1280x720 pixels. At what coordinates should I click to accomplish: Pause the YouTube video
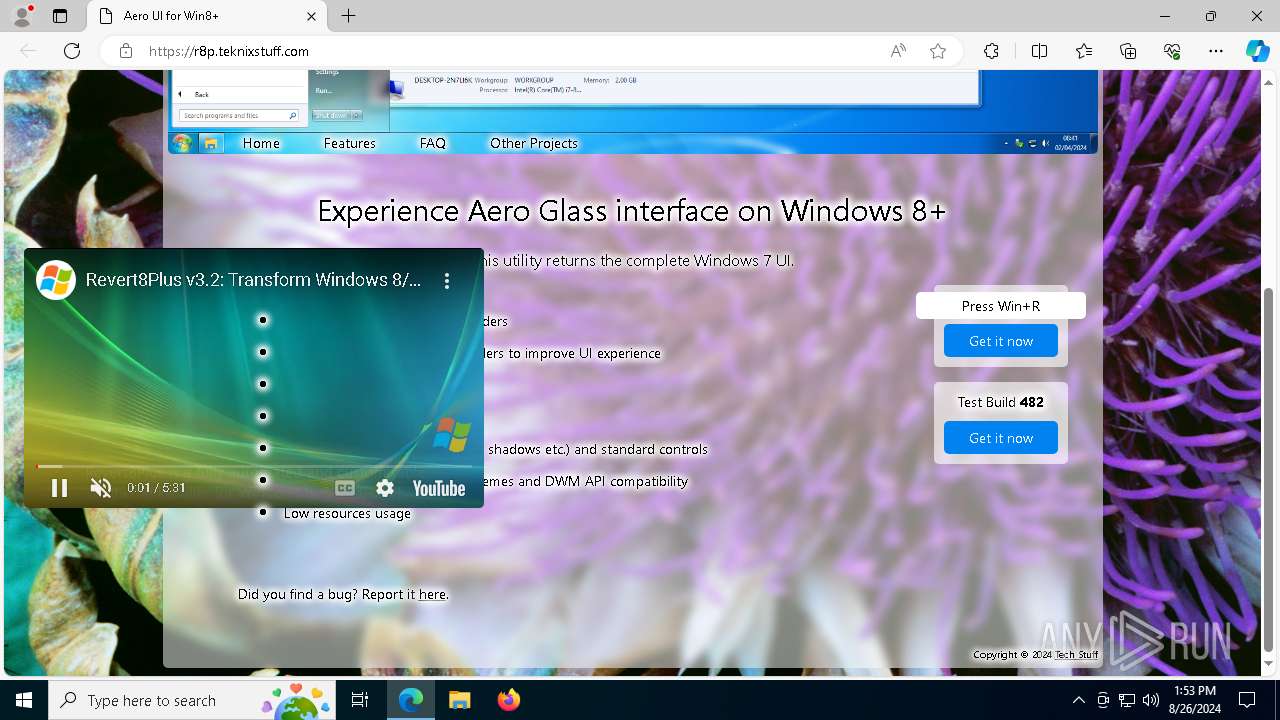59,488
